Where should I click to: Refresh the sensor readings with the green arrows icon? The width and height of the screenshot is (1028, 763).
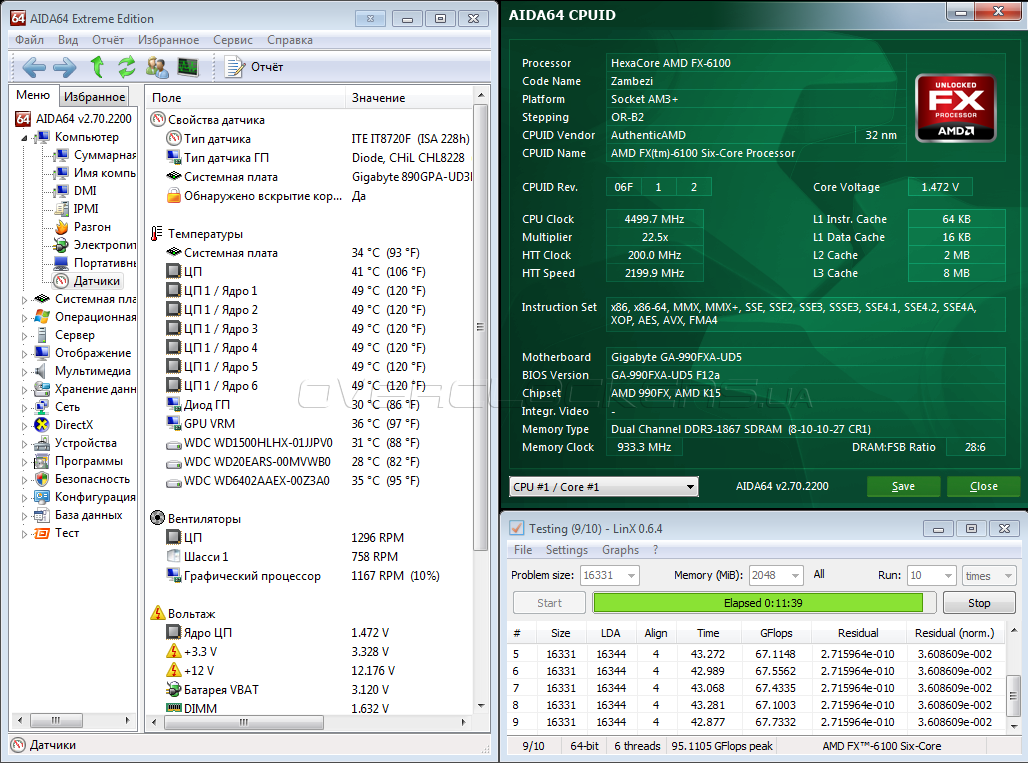coord(126,67)
